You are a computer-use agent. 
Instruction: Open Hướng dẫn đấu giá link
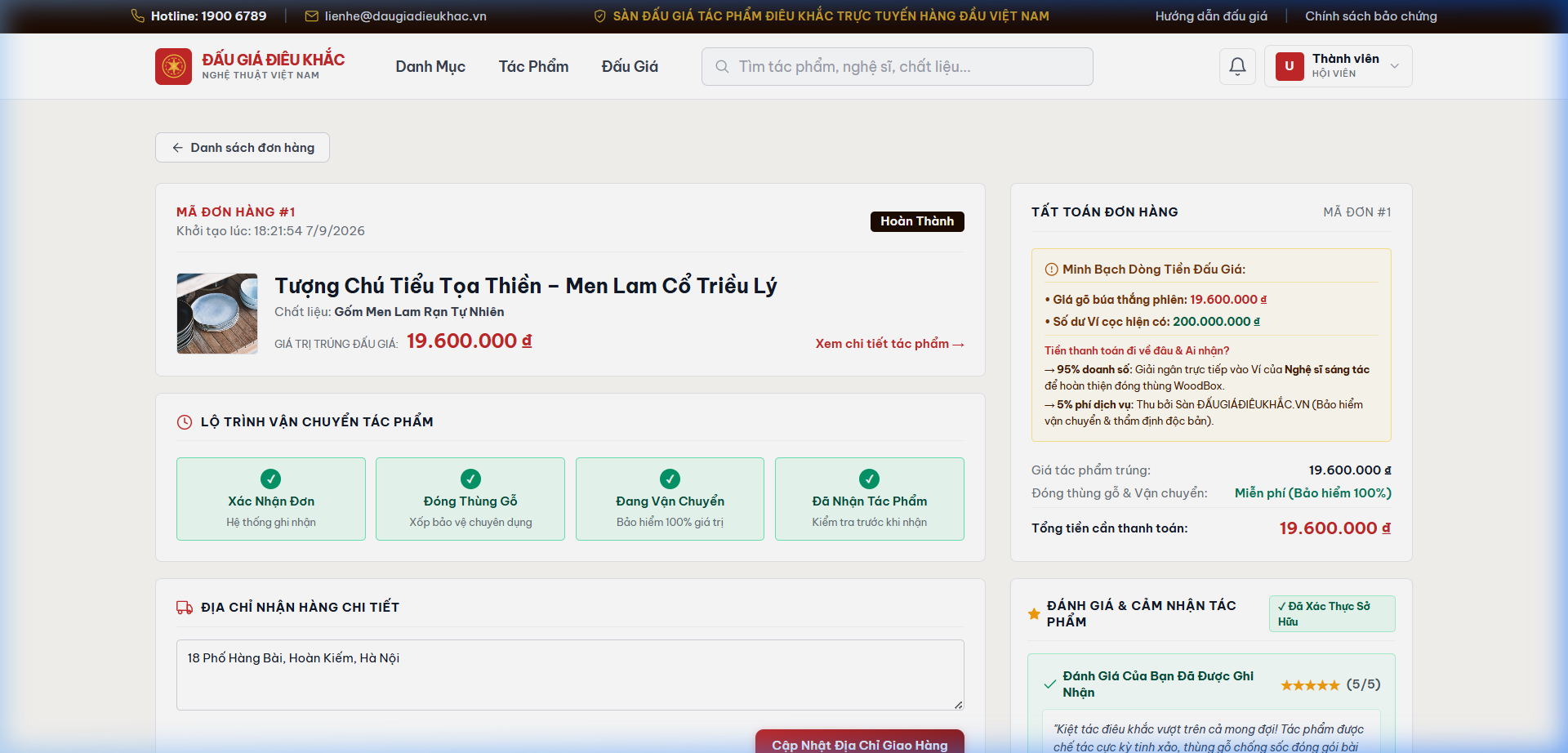[x=1211, y=16]
